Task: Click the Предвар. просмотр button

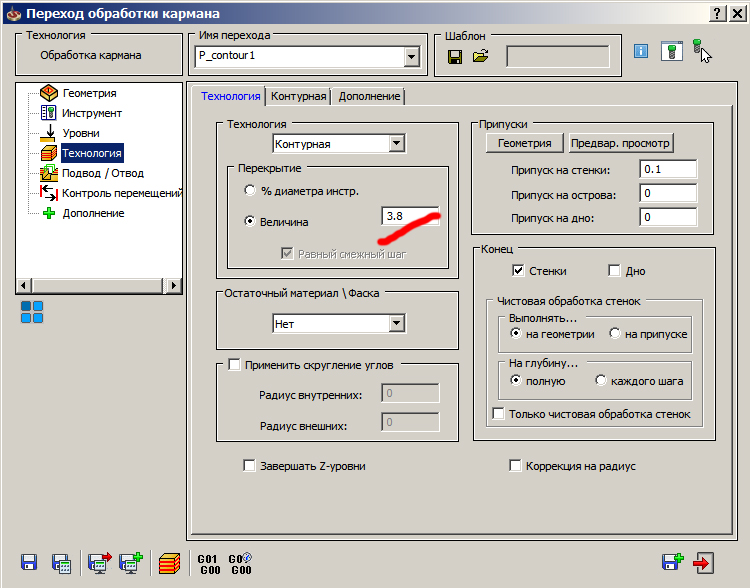Action: pos(620,143)
